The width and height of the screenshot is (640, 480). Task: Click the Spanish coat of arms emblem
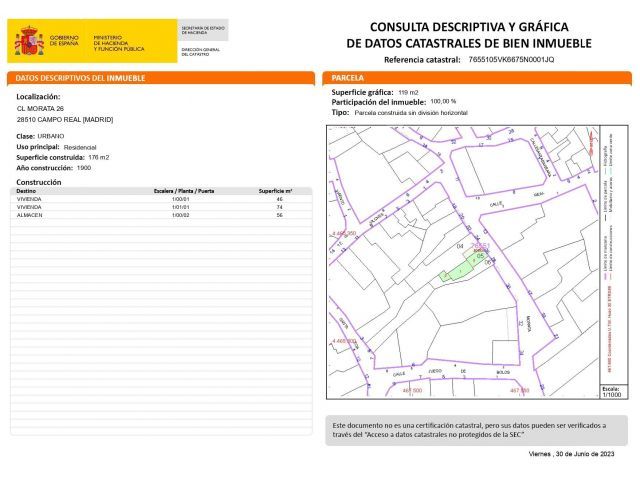click(29, 41)
